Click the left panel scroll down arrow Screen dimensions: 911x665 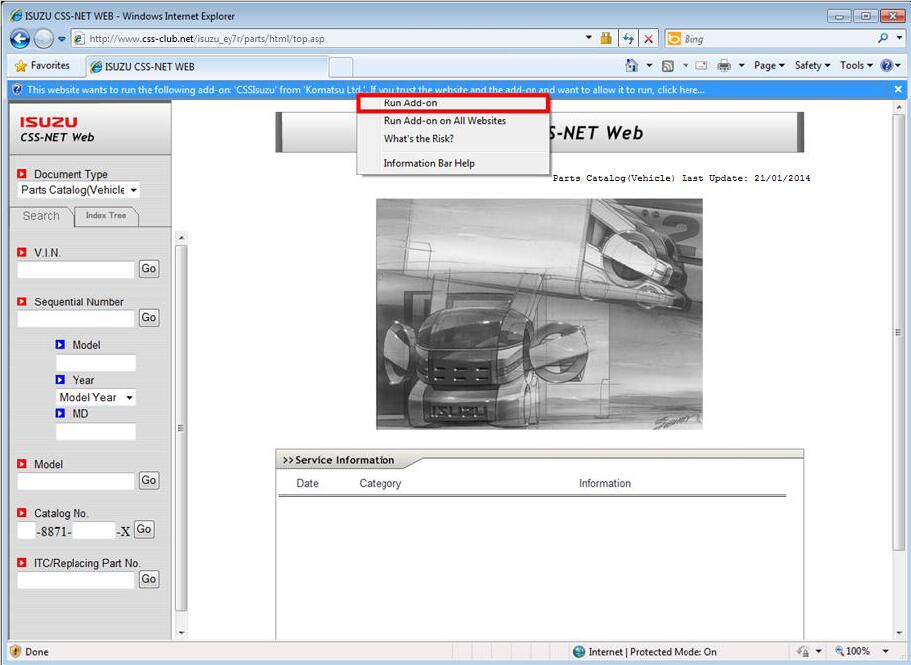[181, 632]
